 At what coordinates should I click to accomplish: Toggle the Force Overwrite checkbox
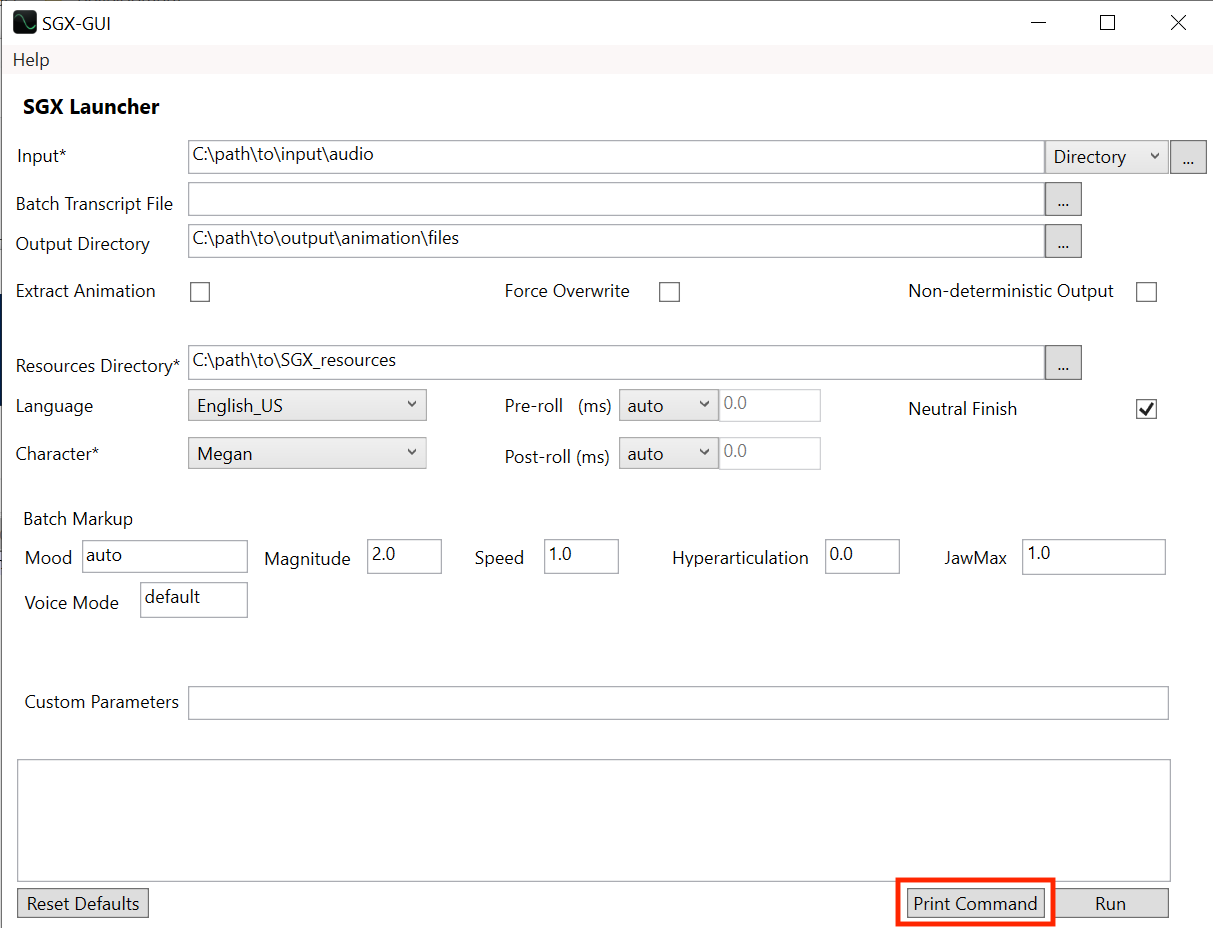tap(670, 292)
